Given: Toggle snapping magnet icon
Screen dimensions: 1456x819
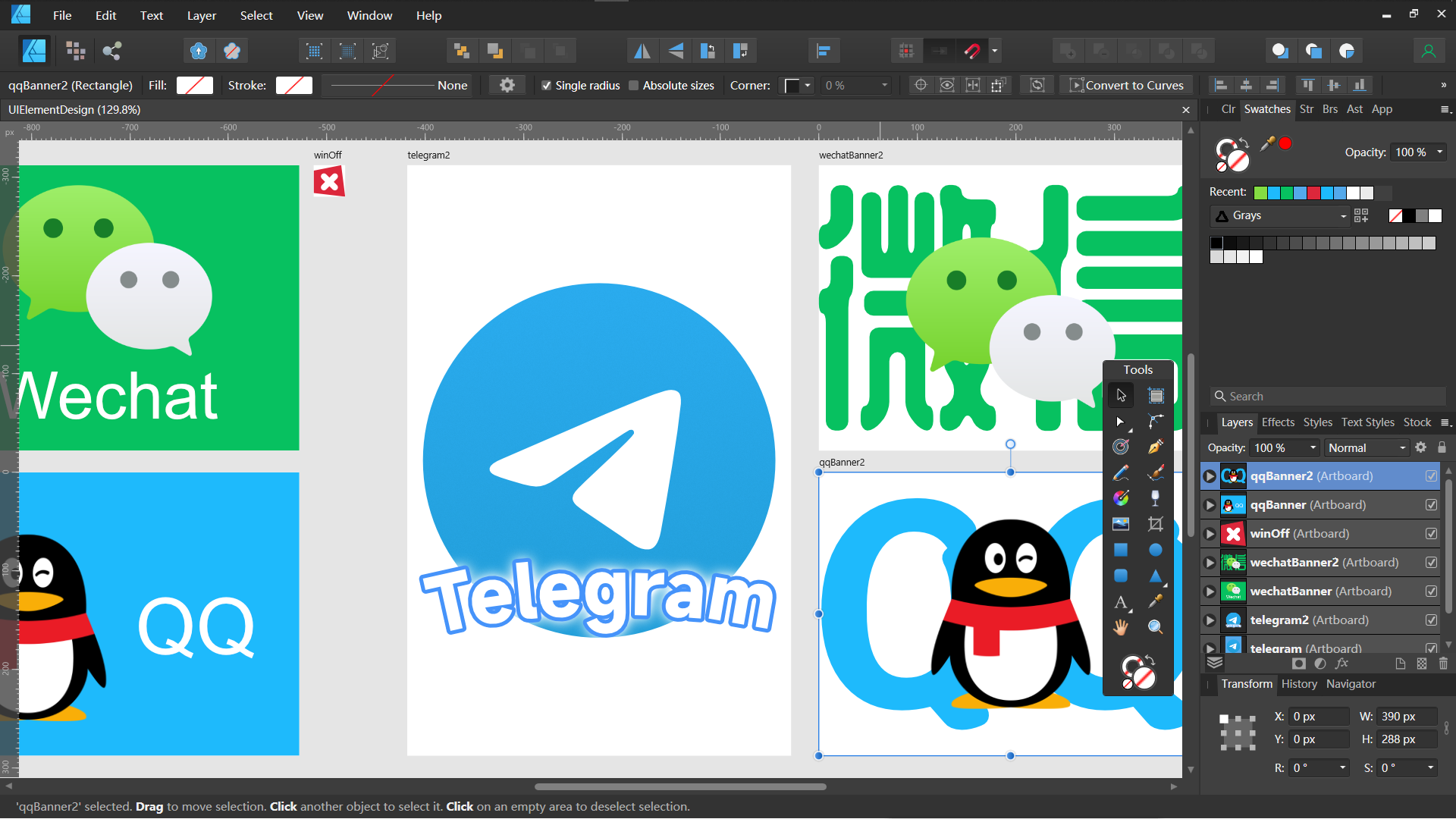Looking at the screenshot, I should click(971, 51).
